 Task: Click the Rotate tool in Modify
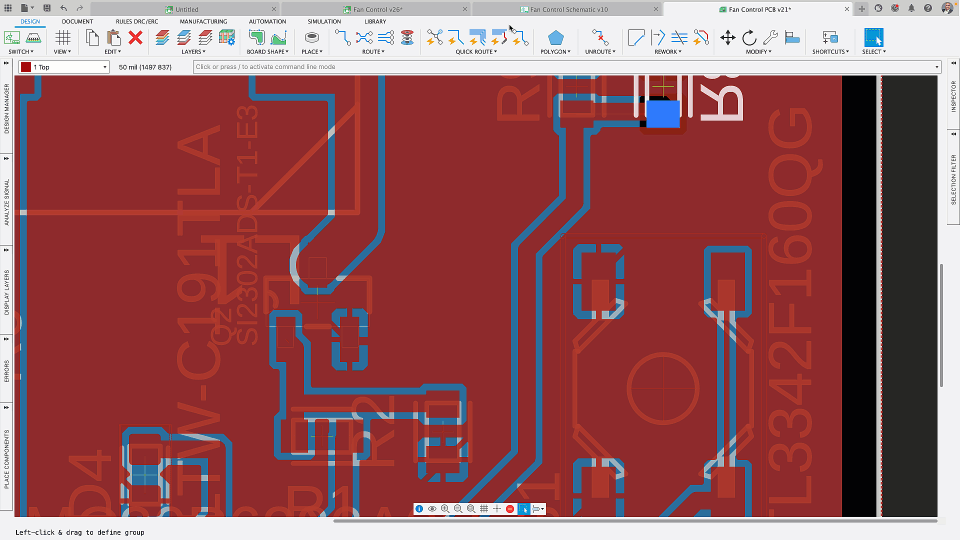[749, 38]
